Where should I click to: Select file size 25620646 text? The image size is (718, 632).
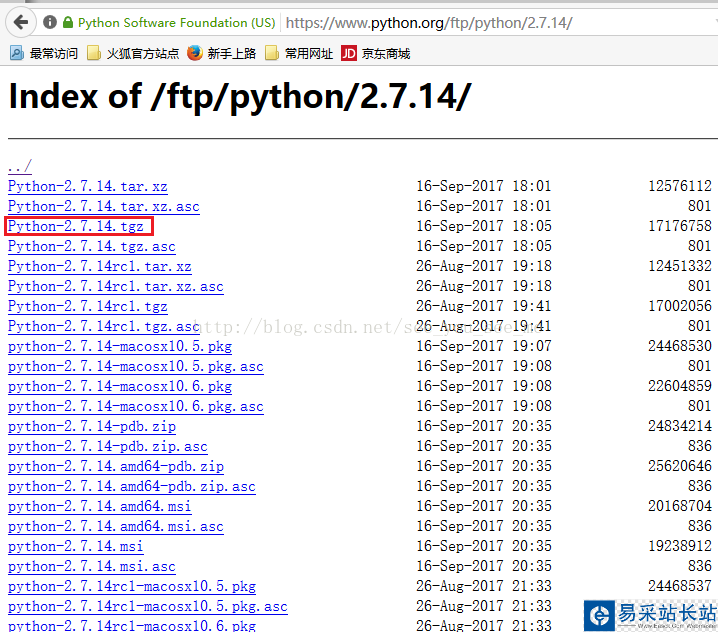pyautogui.click(x=680, y=466)
